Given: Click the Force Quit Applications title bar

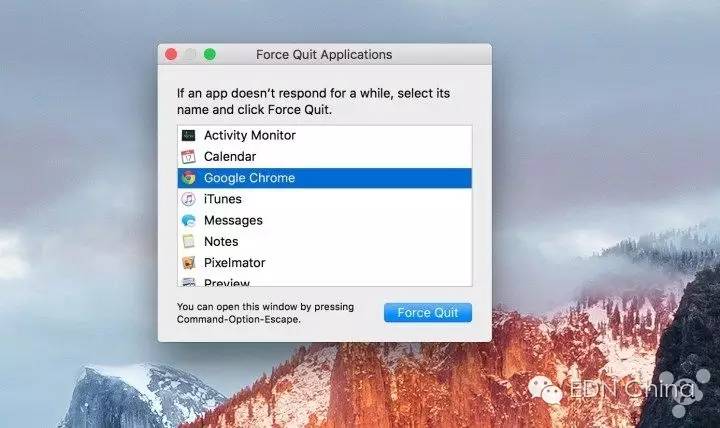Looking at the screenshot, I should tap(324, 55).
